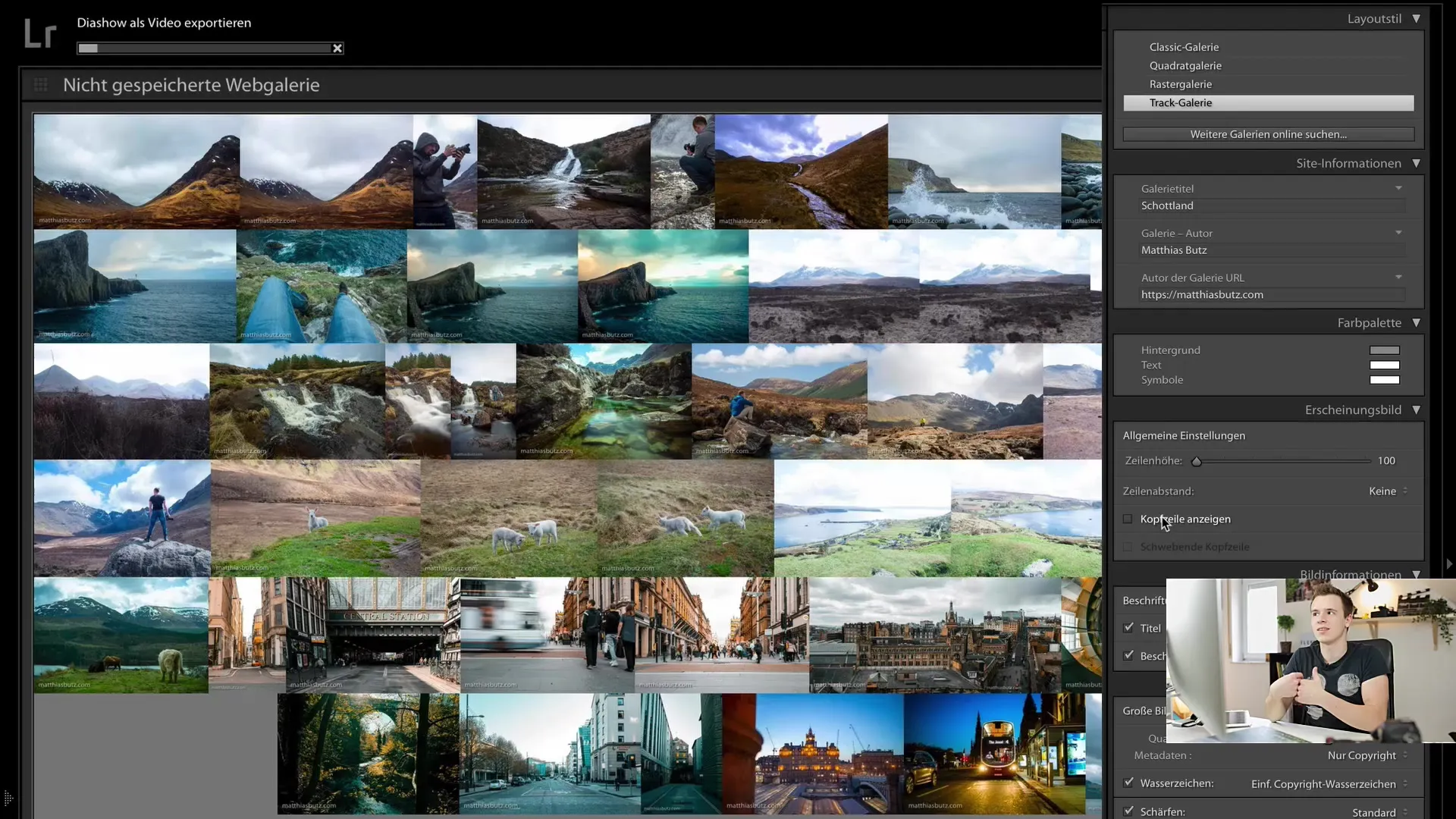Open thumbnail of hooded photographer with camera
Screen dimensions: 1456x819
pyautogui.click(x=445, y=171)
